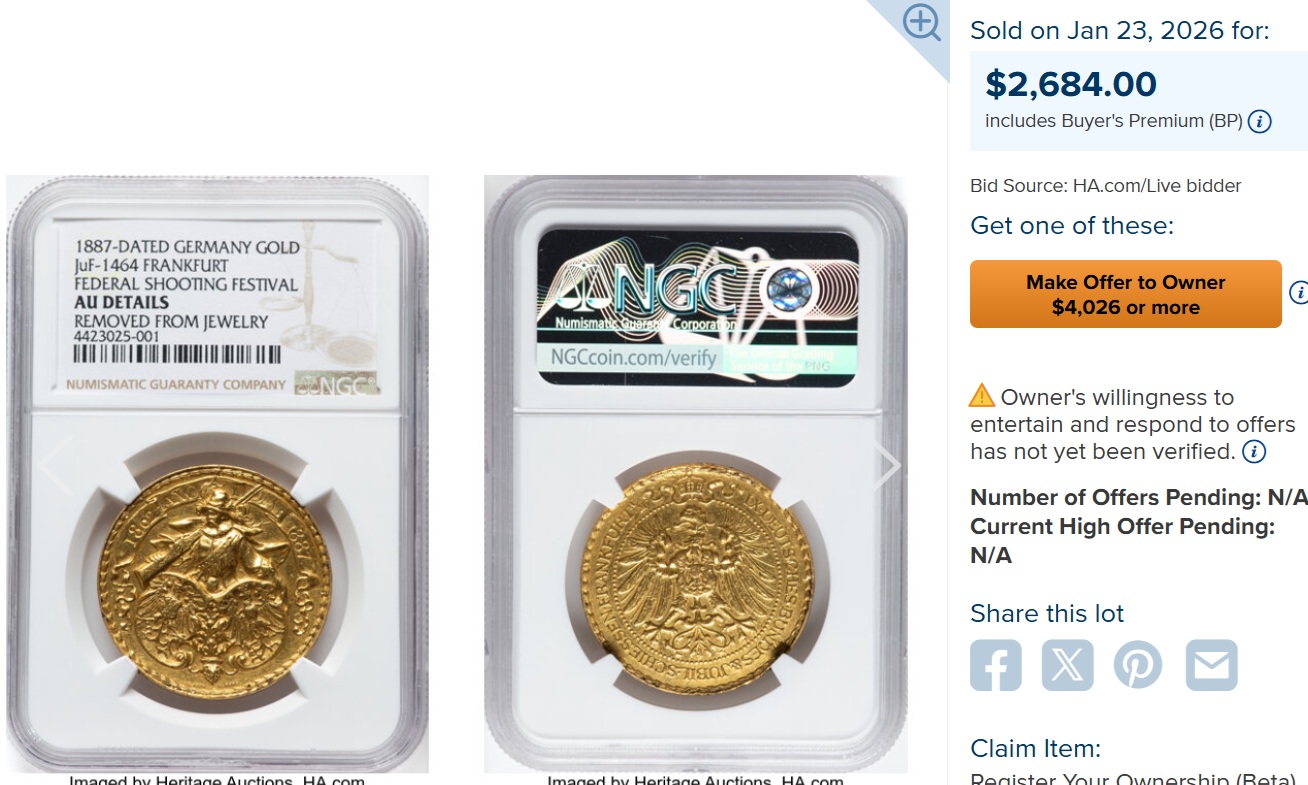The image size is (1308, 785).
Task: Click Make Offer to Owner button
Action: 1126,294
